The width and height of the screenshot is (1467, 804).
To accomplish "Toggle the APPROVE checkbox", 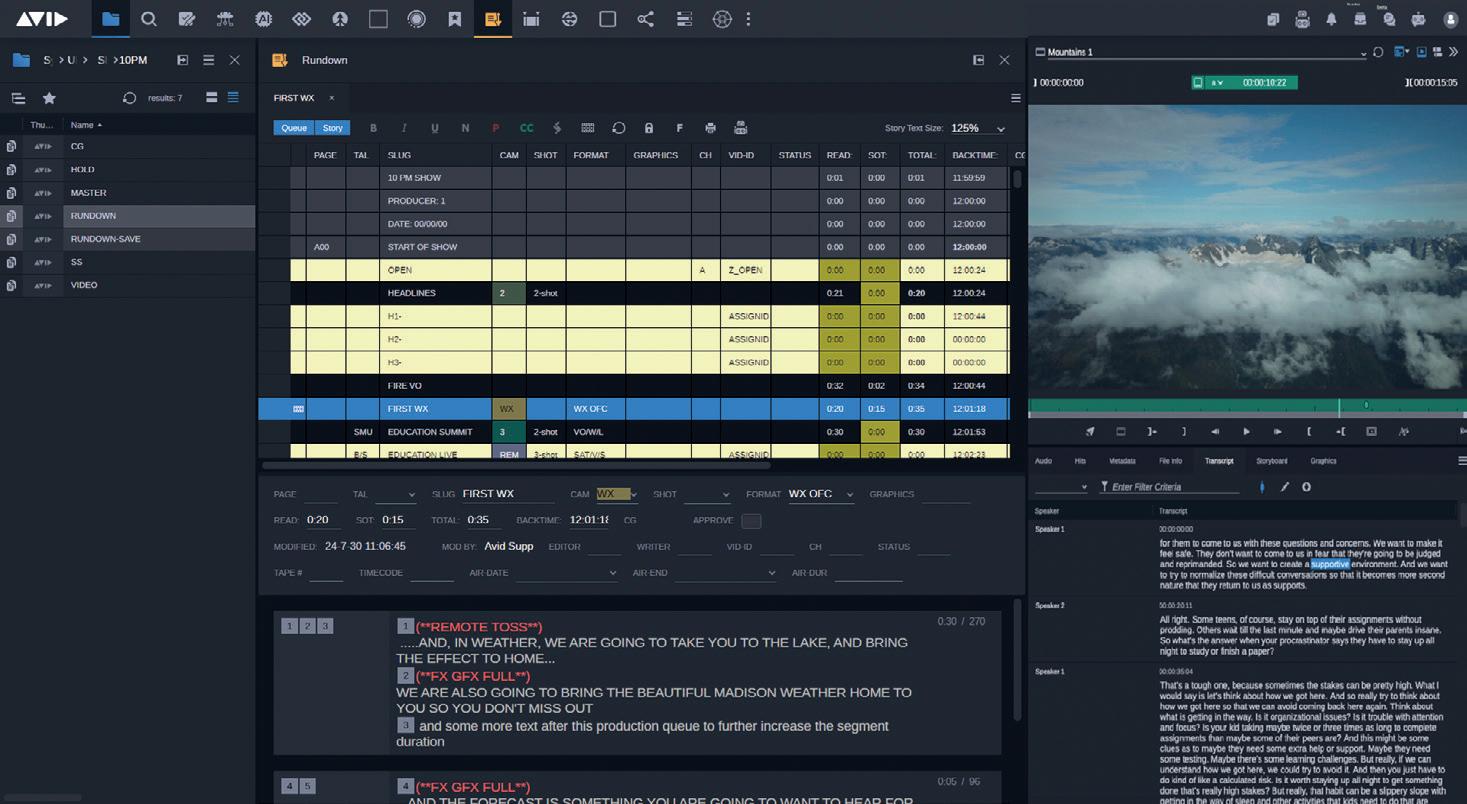I will (x=751, y=521).
